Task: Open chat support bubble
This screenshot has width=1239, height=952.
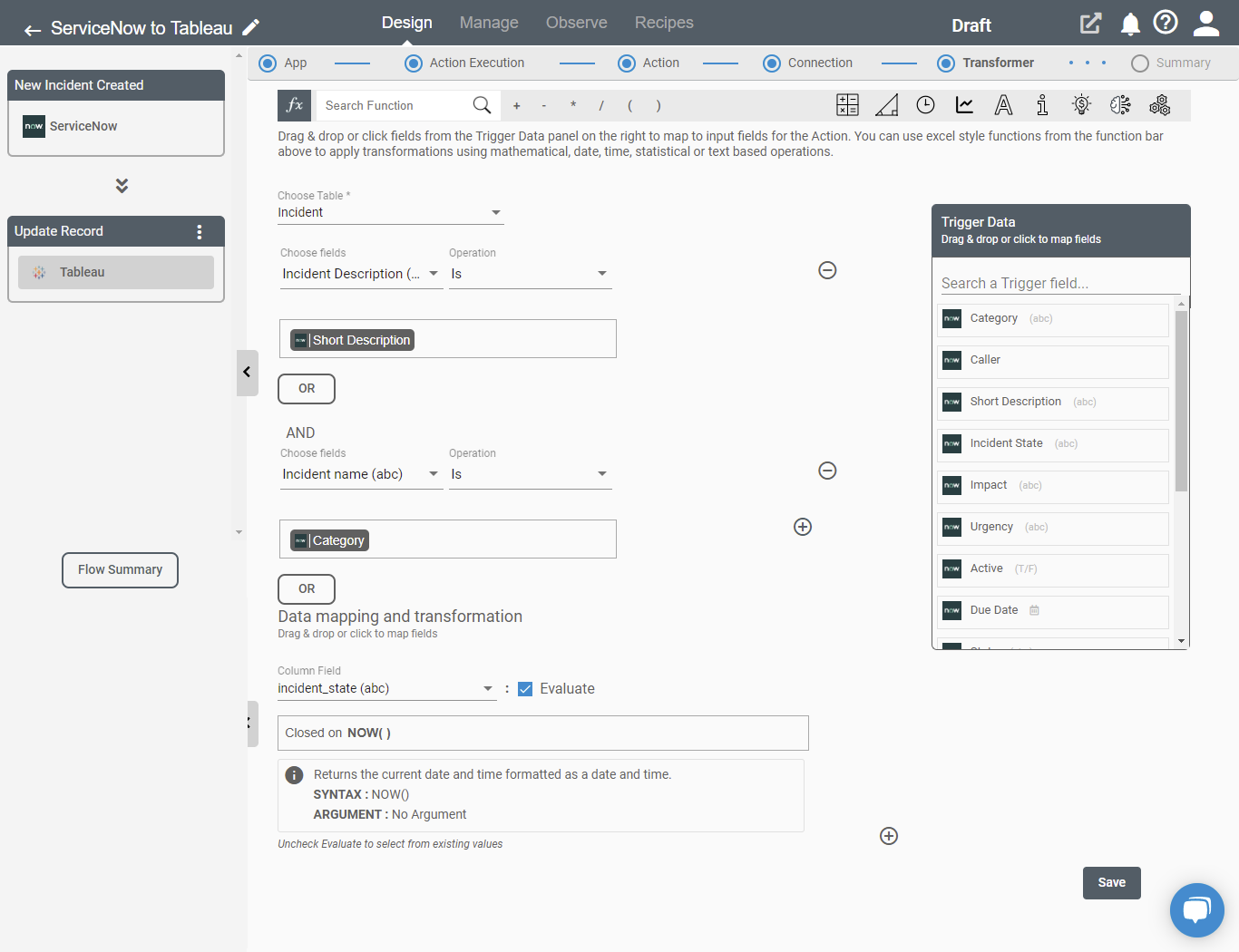Action: (x=1197, y=910)
